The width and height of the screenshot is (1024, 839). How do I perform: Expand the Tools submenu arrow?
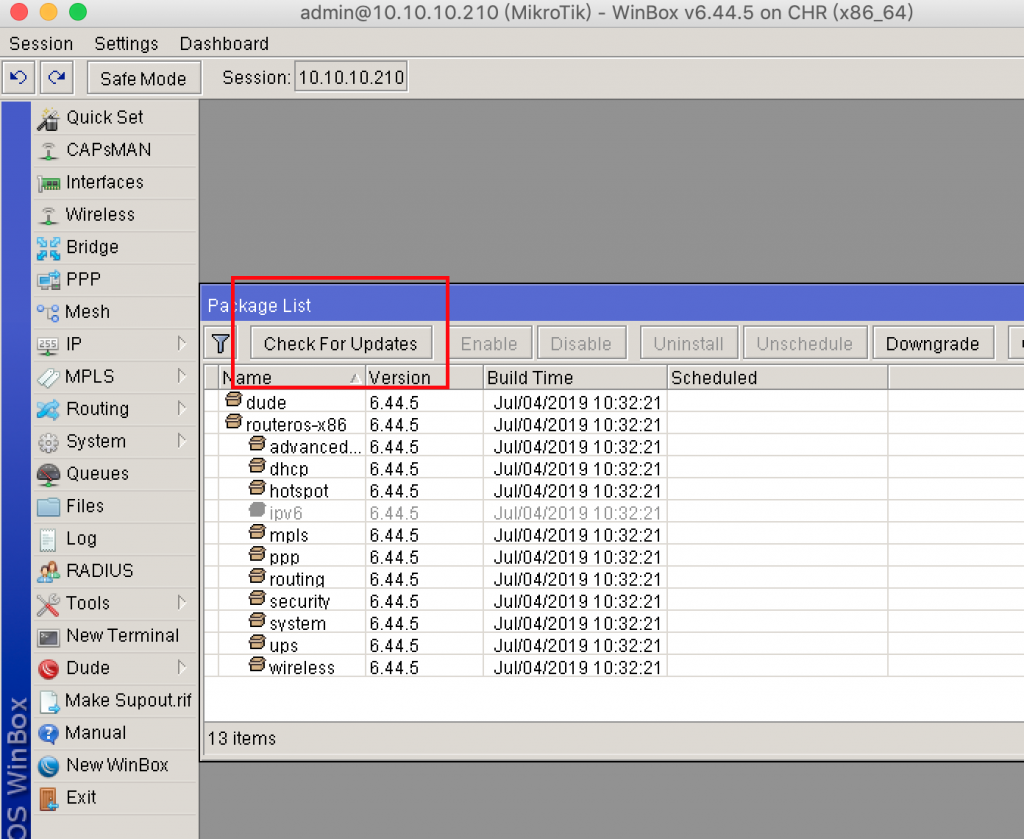182,603
